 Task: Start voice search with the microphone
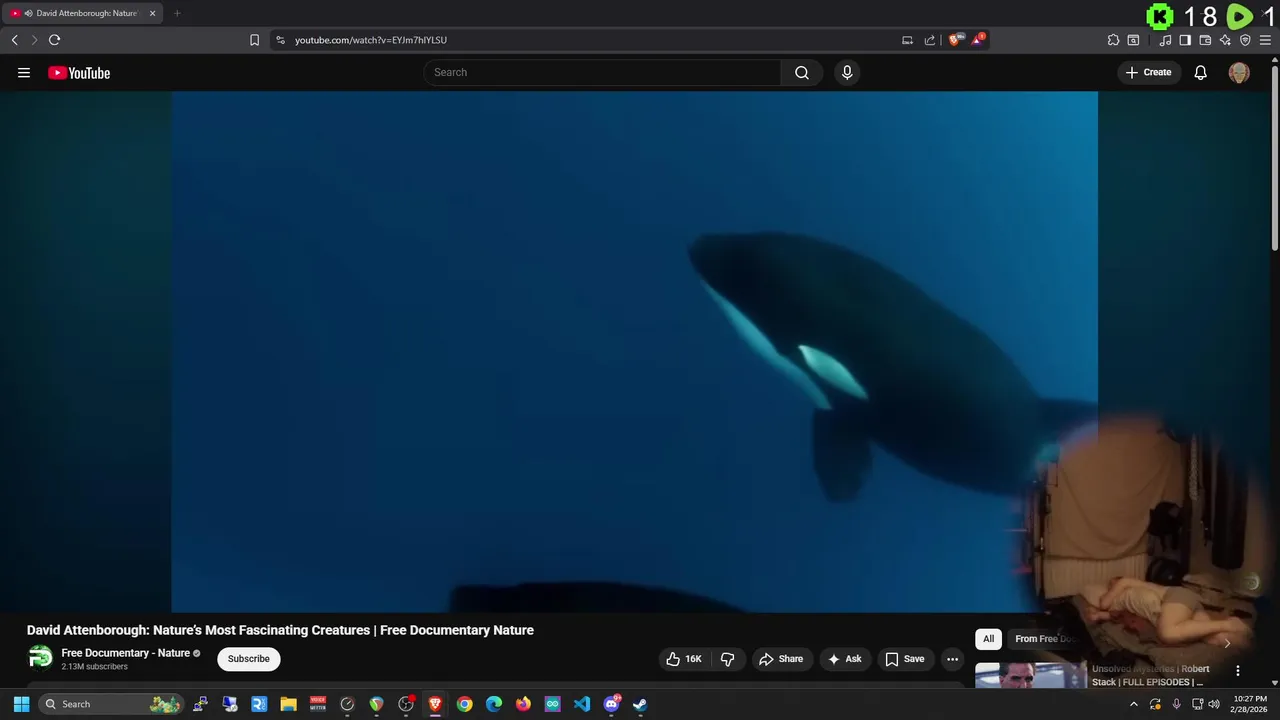(847, 72)
